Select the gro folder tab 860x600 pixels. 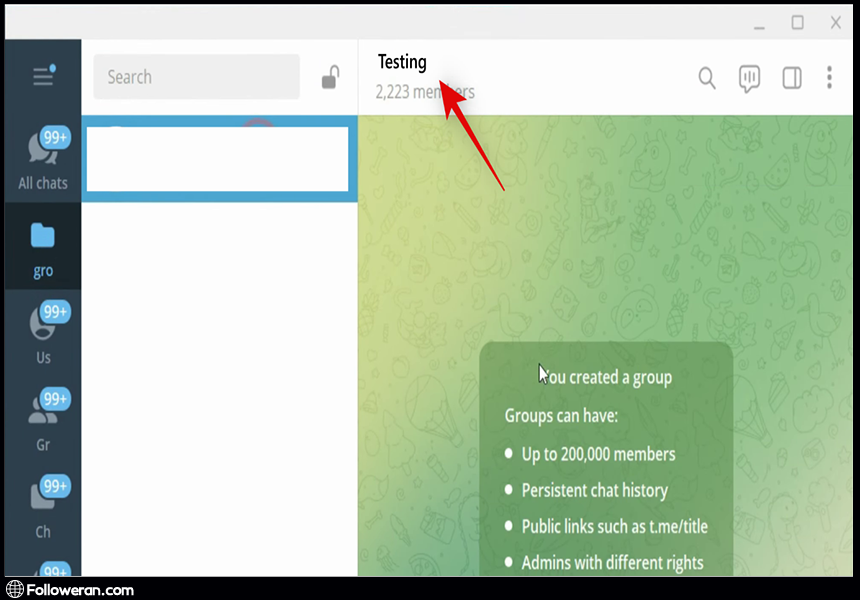[x=43, y=247]
